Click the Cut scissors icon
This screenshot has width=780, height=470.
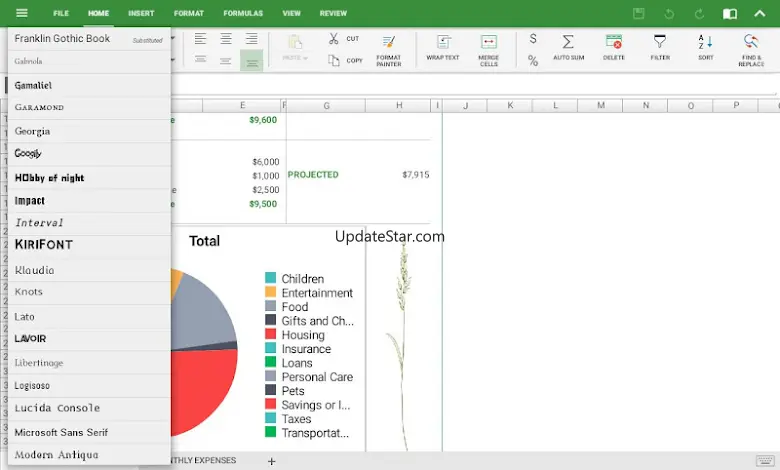[334, 39]
